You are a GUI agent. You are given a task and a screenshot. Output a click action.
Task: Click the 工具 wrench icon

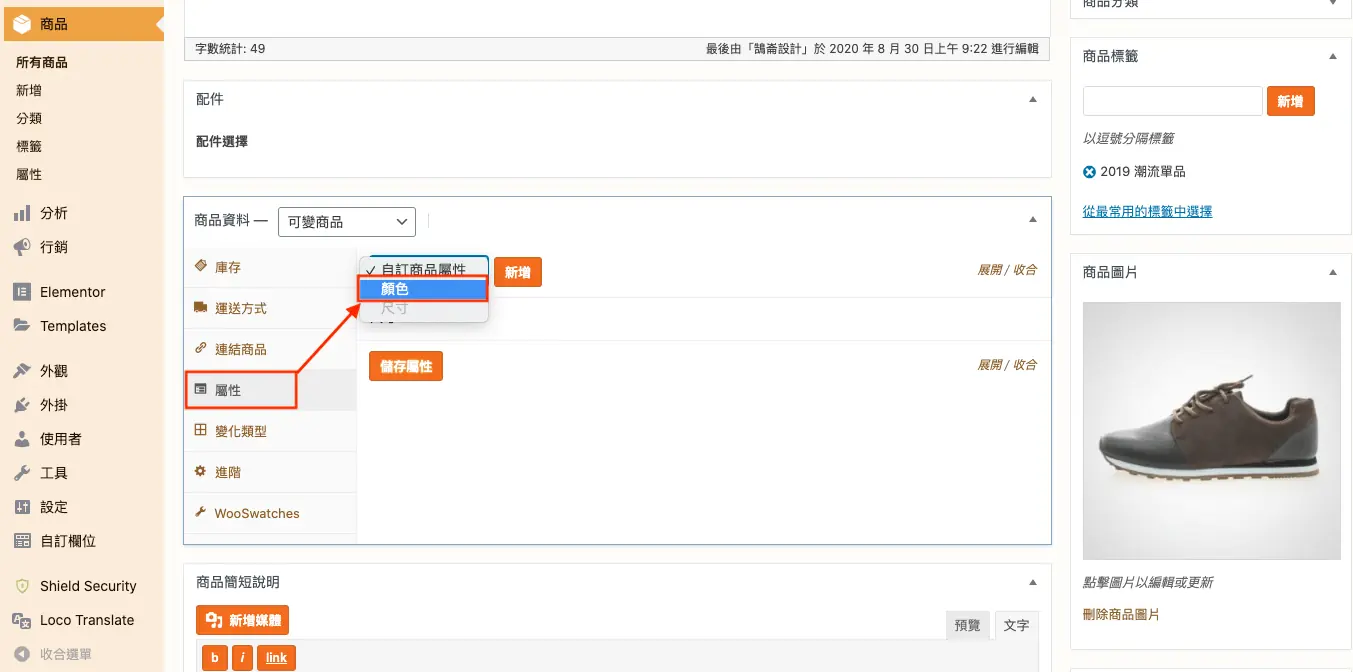tap(22, 473)
